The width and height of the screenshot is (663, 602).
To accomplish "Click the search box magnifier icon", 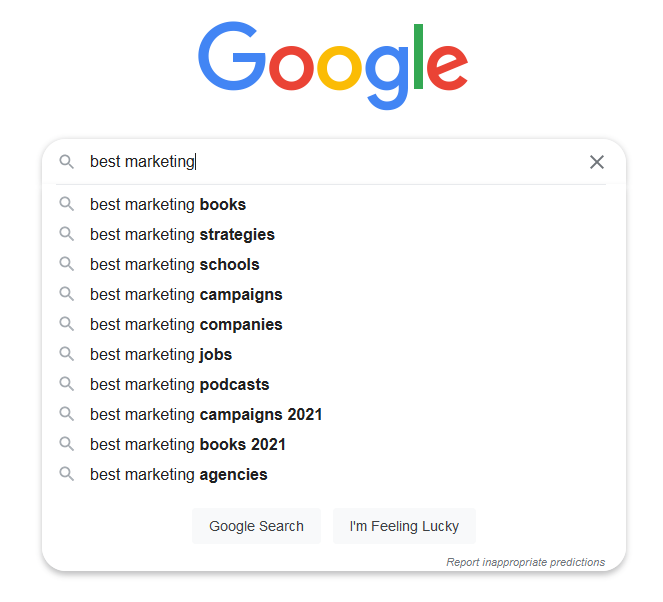I will [x=66, y=161].
